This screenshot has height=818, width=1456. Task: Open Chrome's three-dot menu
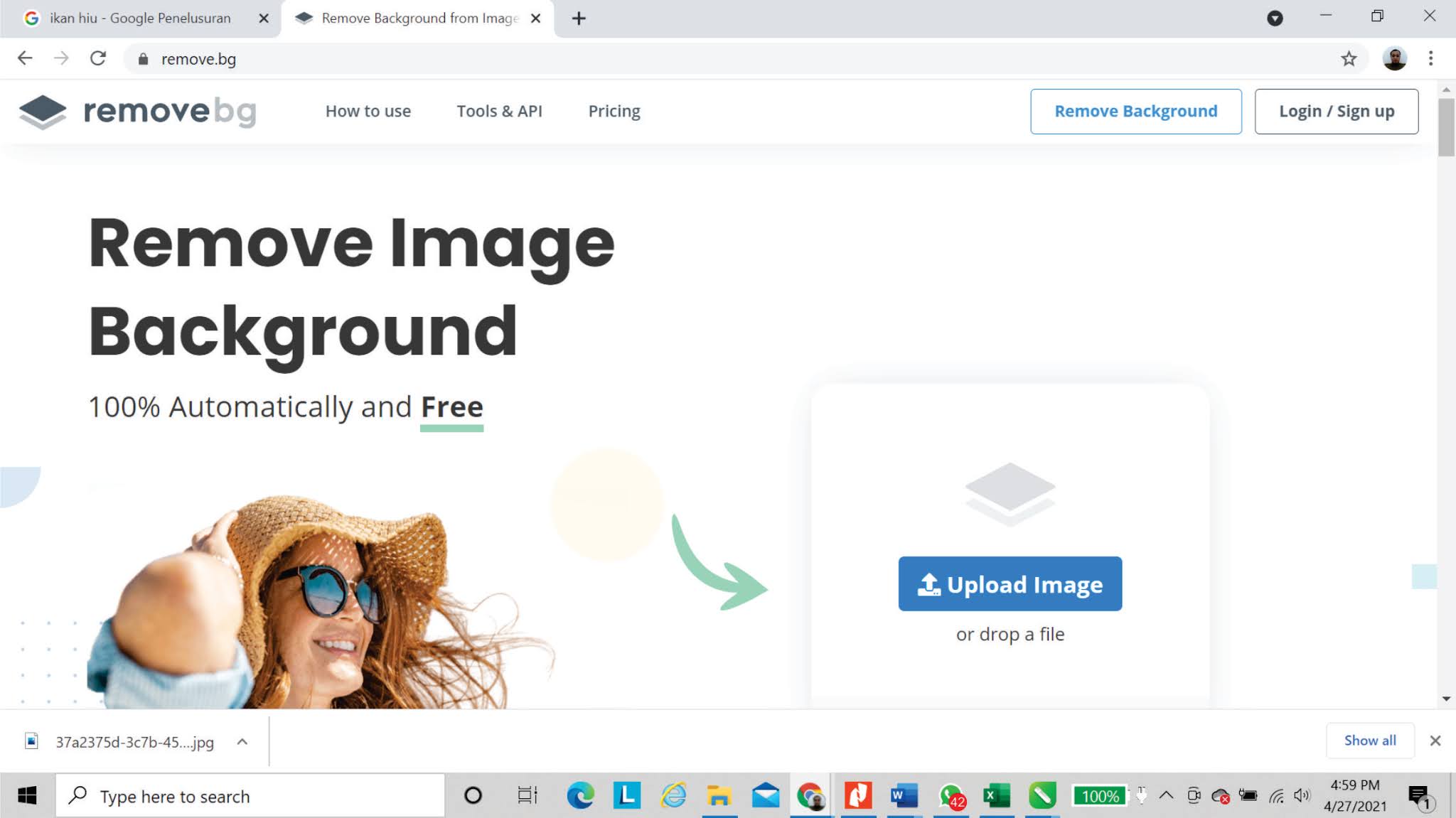pos(1430,59)
